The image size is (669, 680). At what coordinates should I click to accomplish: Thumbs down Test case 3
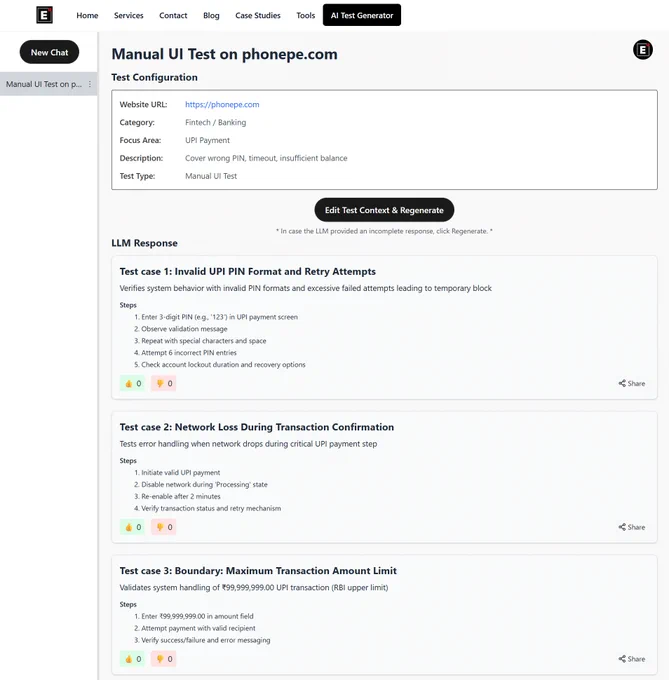click(164, 659)
